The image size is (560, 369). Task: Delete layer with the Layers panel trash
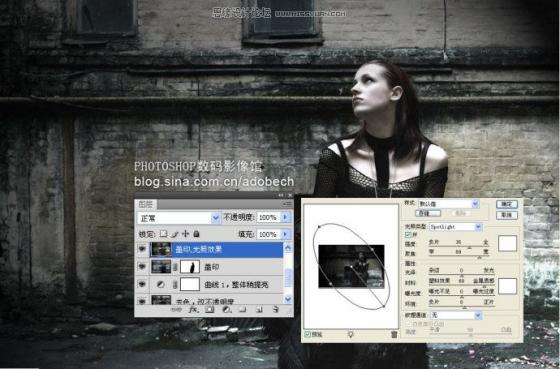276,310
